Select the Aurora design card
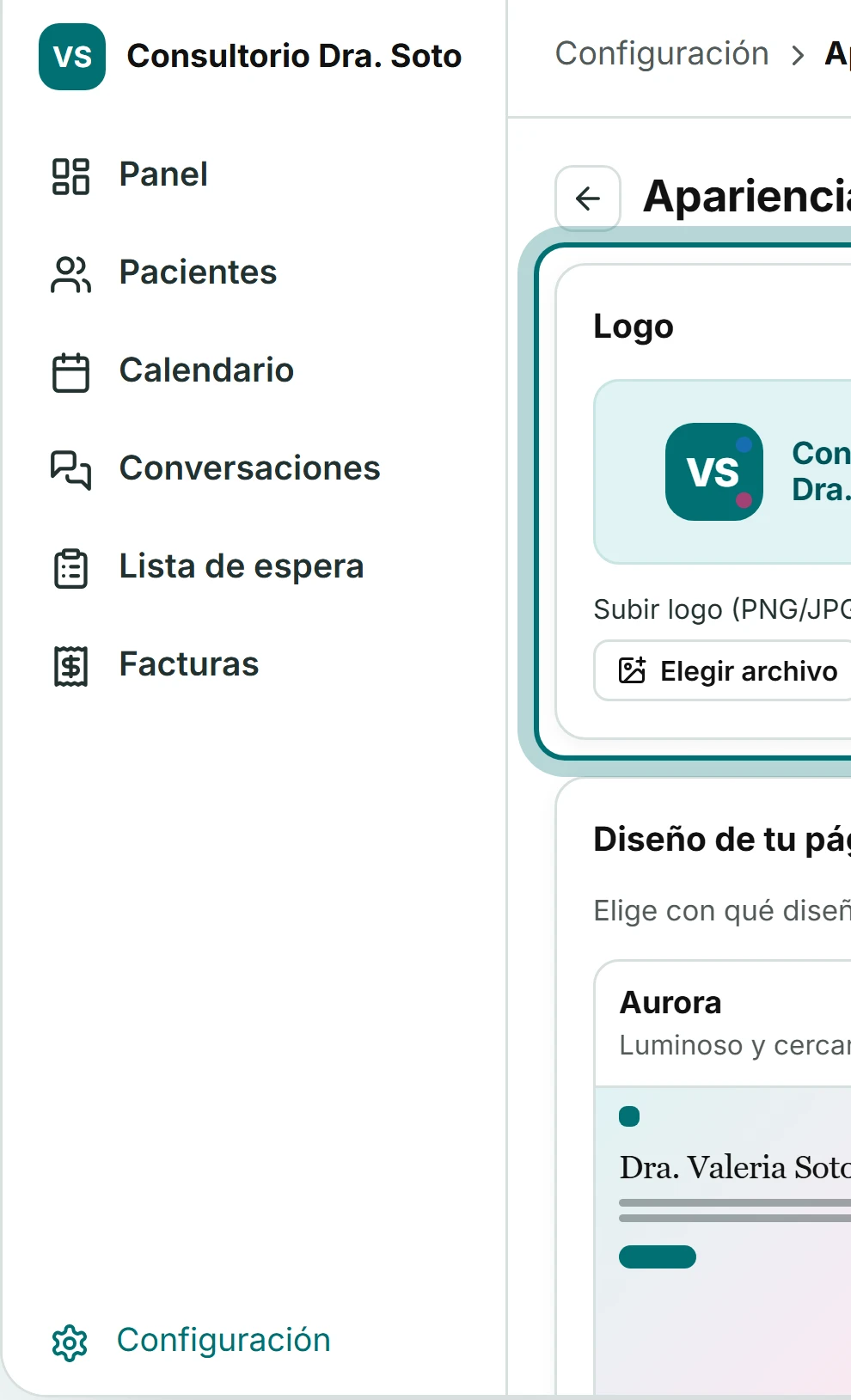This screenshot has height=1400, width=851. click(722, 1179)
